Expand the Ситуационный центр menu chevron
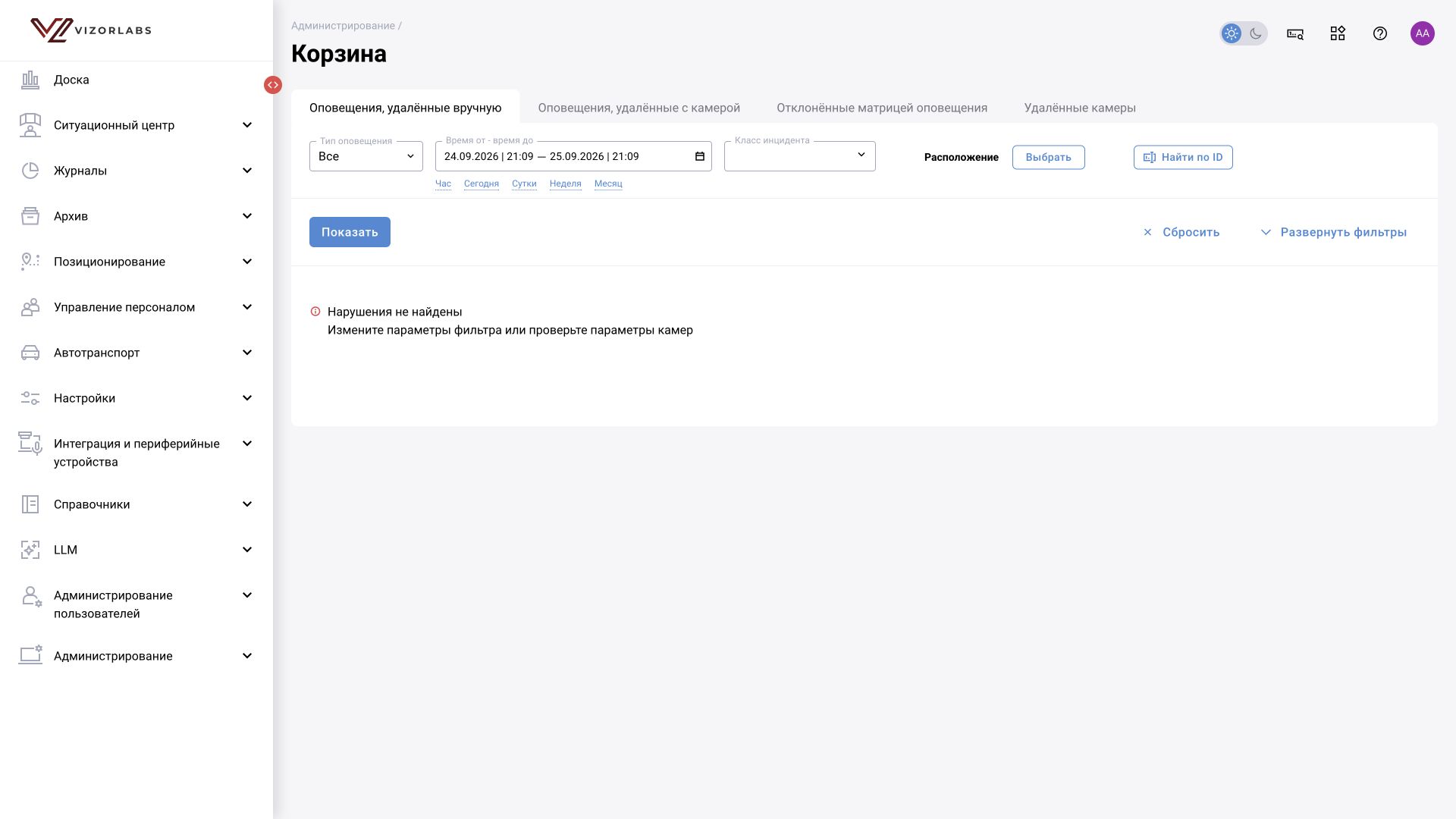Viewport: 1456px width, 819px height. (247, 125)
